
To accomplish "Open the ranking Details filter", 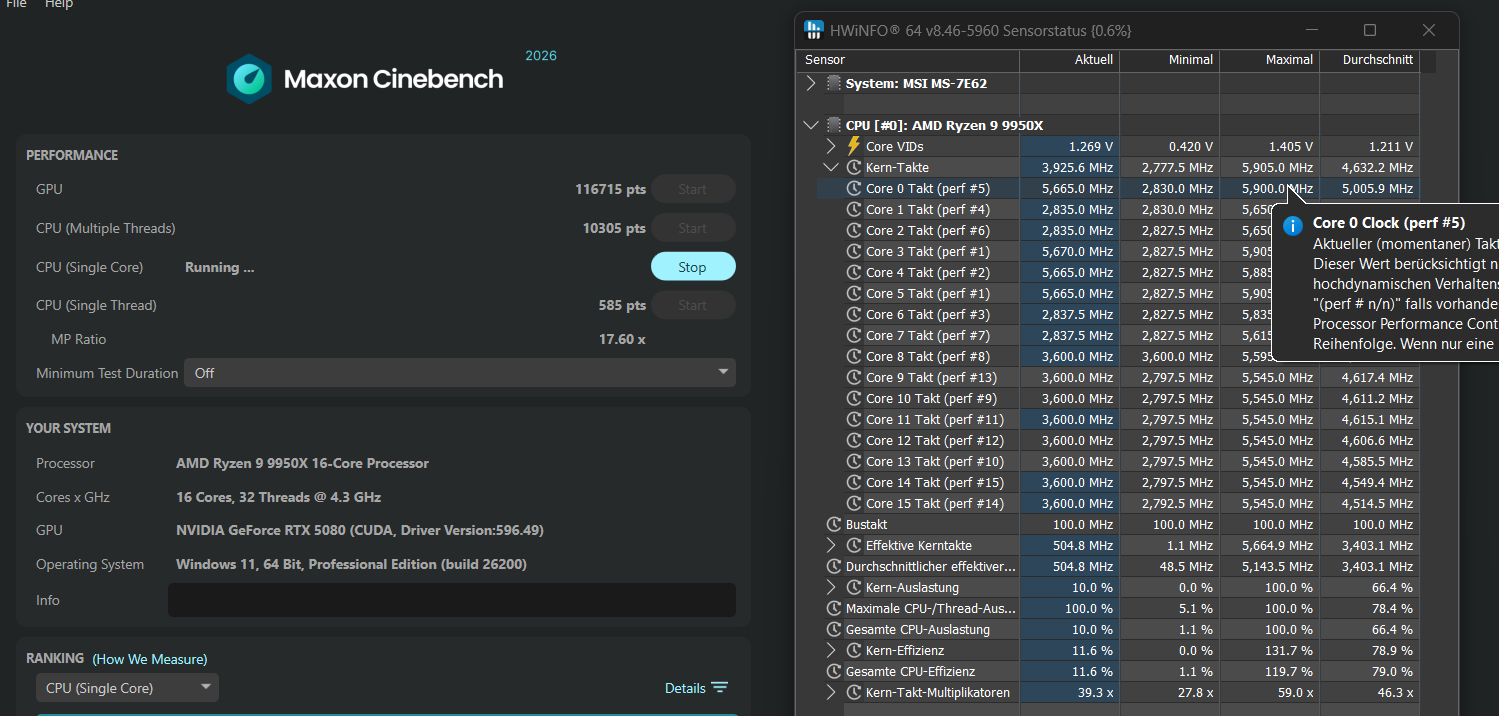I will click(696, 688).
